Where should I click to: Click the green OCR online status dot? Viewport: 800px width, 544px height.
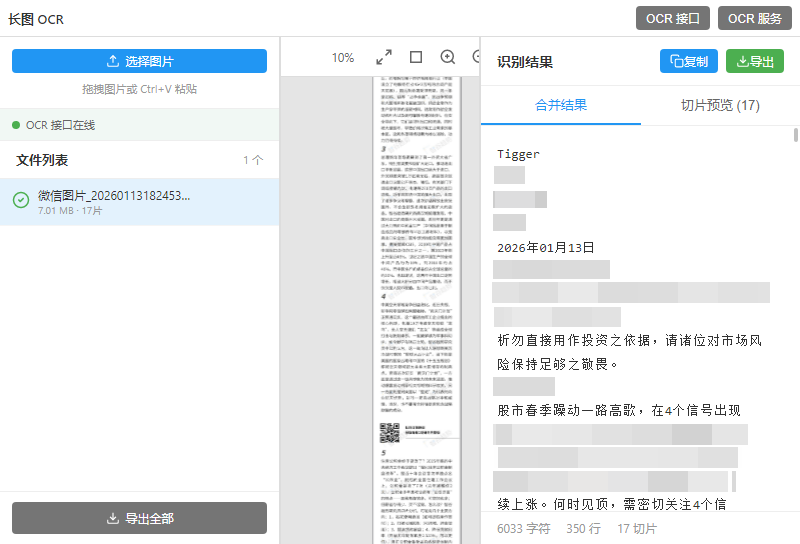point(16,125)
